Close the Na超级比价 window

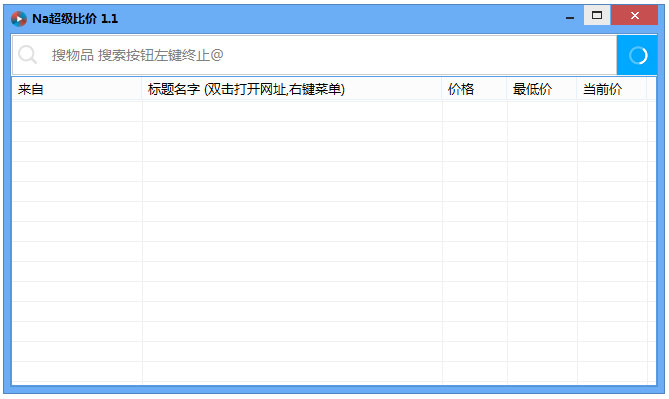tap(634, 15)
